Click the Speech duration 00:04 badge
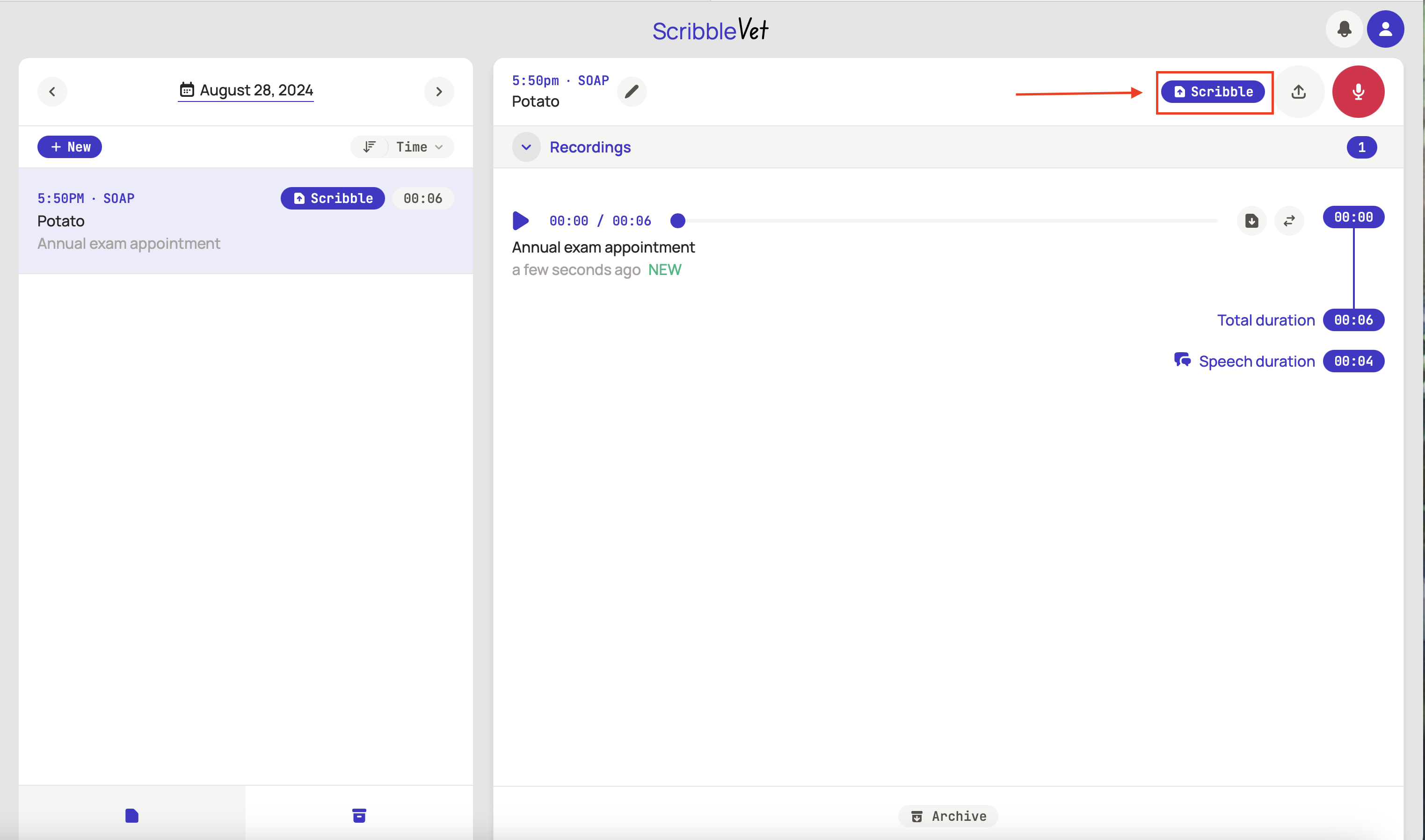Image resolution: width=1425 pixels, height=840 pixels. pos(1354,361)
